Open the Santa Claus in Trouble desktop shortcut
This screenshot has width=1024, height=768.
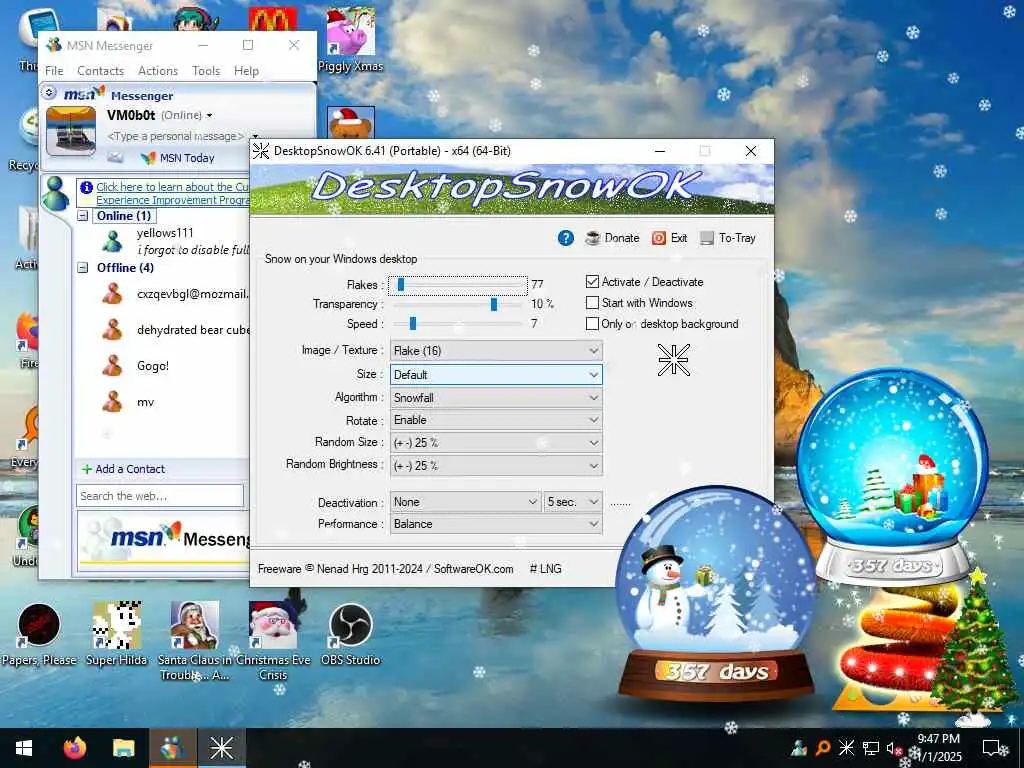(194, 641)
